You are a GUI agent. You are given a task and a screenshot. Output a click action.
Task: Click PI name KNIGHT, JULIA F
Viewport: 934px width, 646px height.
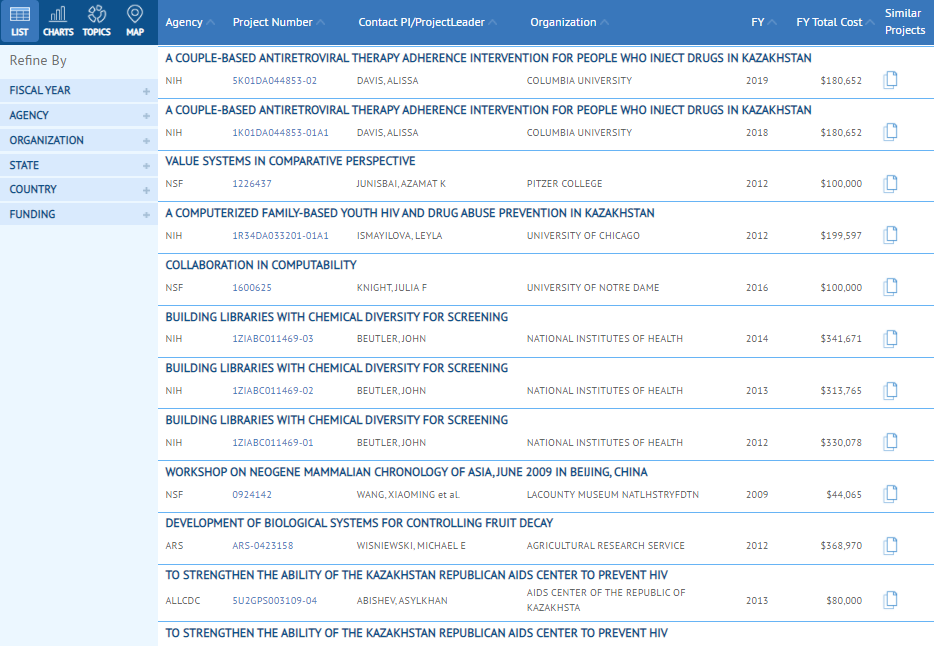[391, 288]
